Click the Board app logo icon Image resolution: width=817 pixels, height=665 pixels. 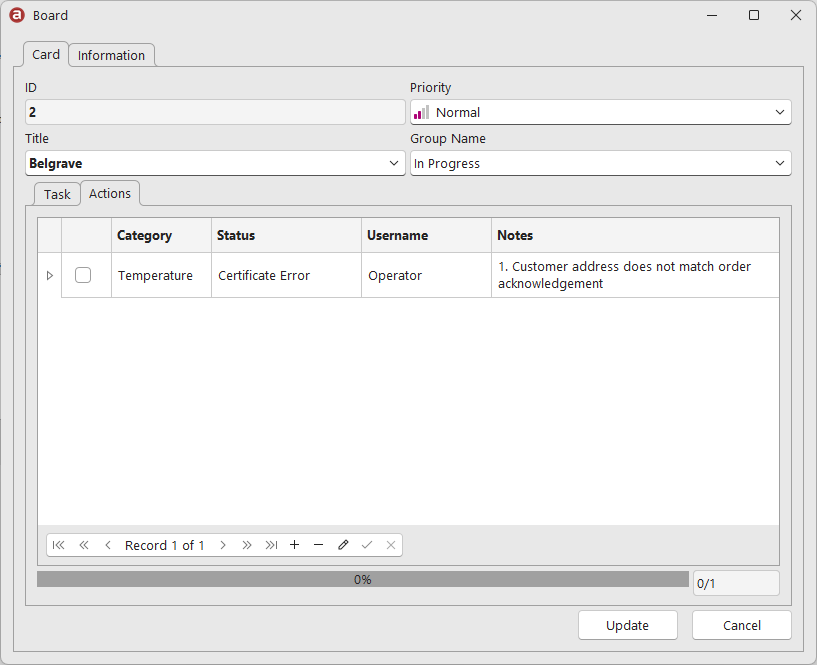17,15
